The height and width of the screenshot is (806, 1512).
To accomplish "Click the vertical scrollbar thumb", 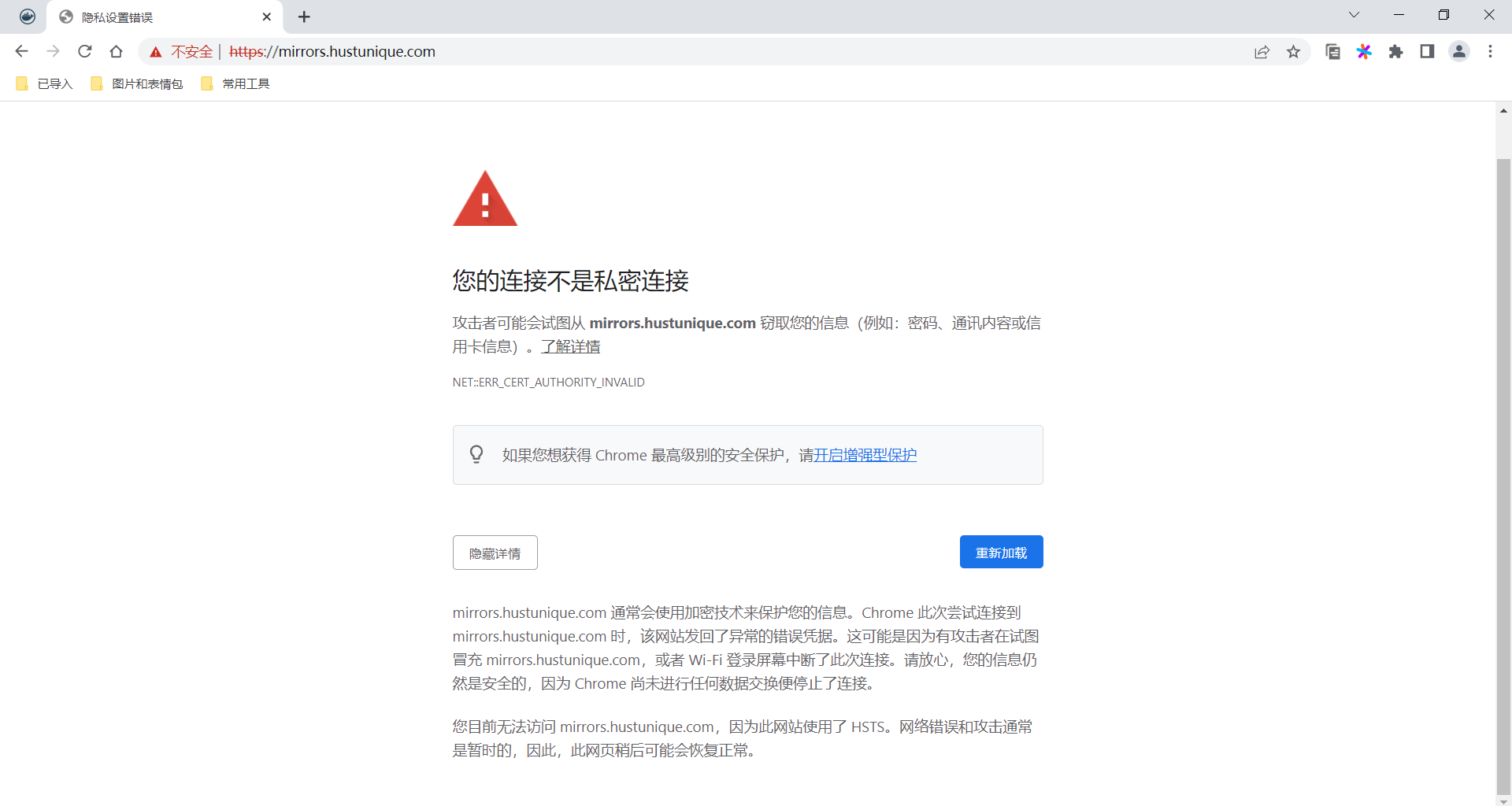I will click(x=1503, y=476).
